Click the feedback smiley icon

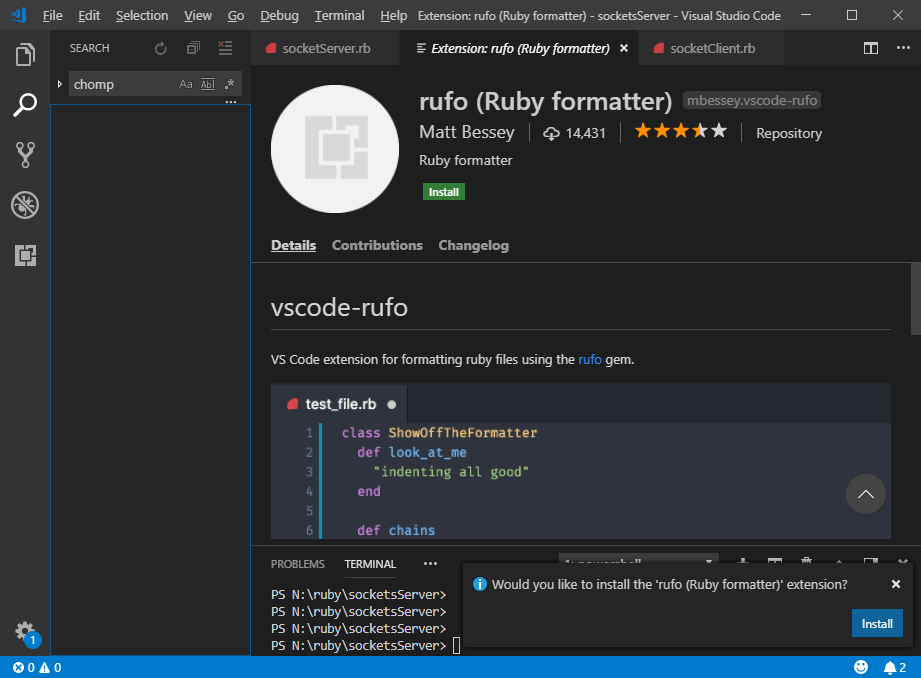(x=861, y=667)
